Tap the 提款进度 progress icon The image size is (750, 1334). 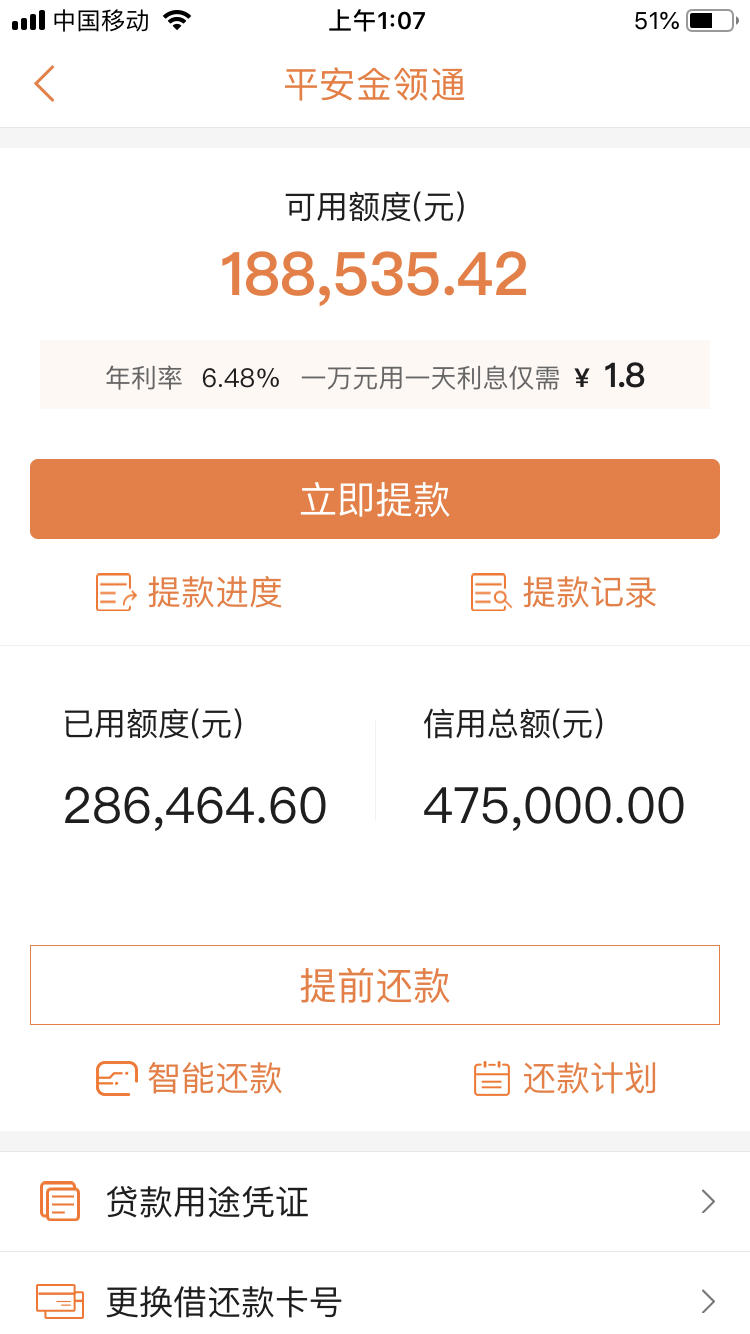pyautogui.click(x=116, y=592)
